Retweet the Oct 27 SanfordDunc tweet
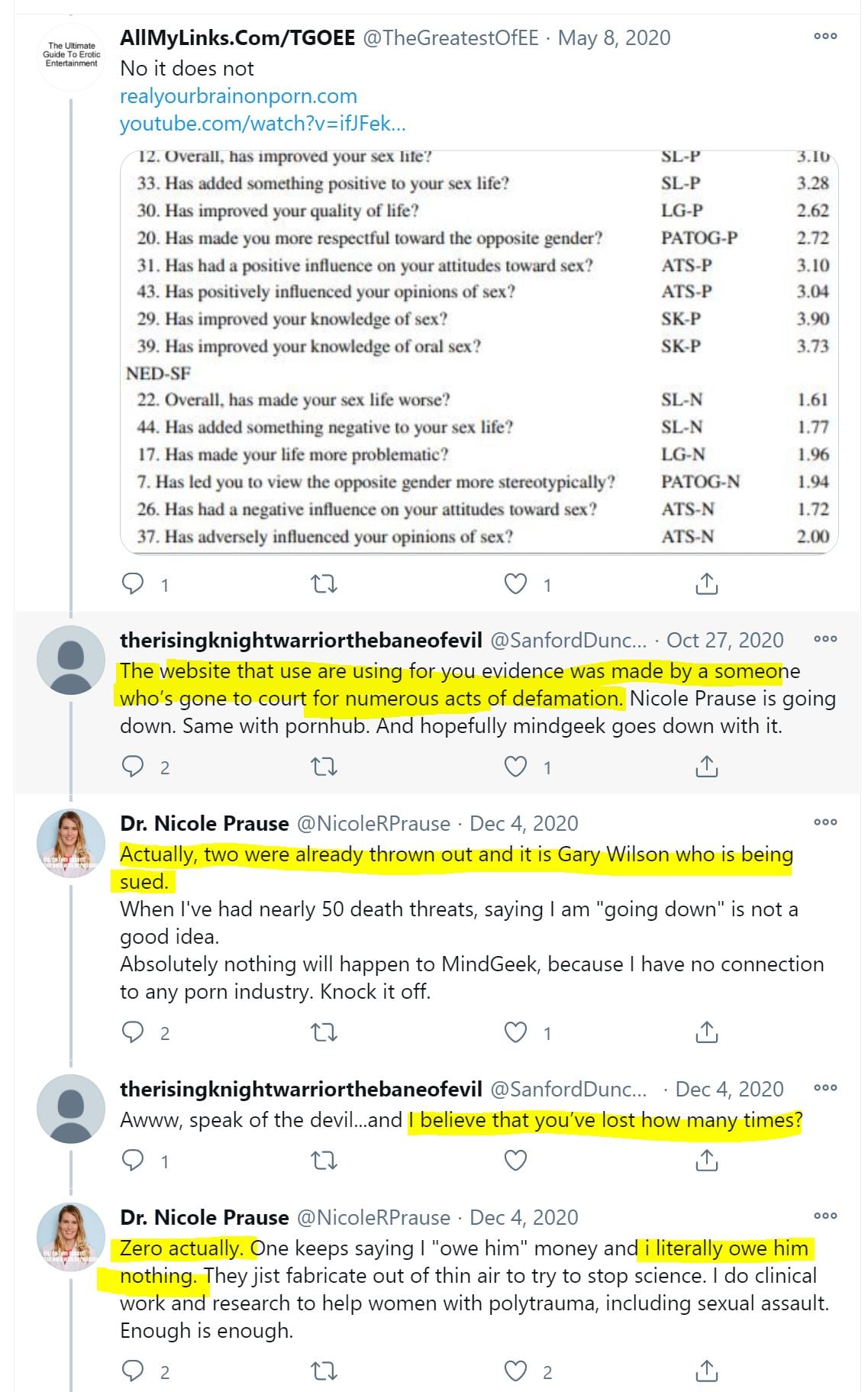Image resolution: width=868 pixels, height=1392 pixels. [324, 766]
